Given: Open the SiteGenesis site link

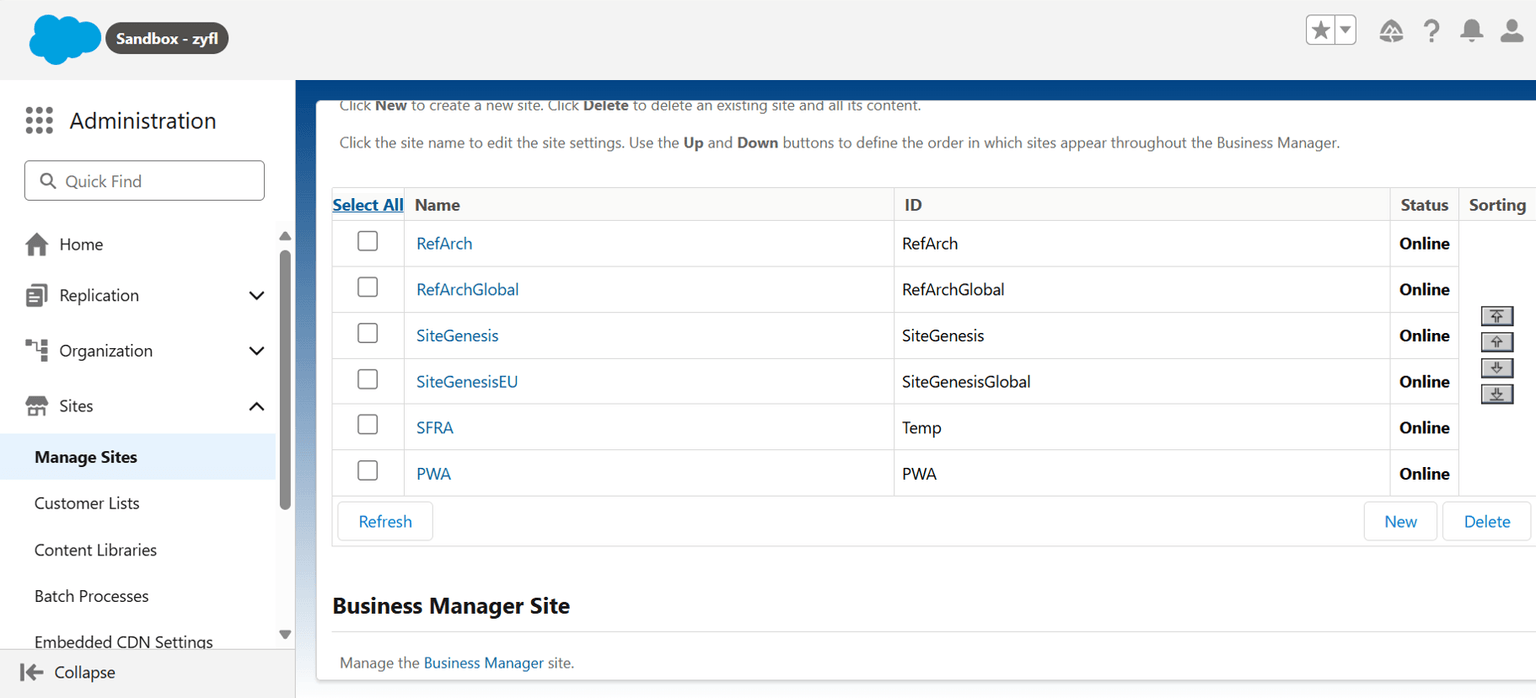Looking at the screenshot, I should pos(457,335).
